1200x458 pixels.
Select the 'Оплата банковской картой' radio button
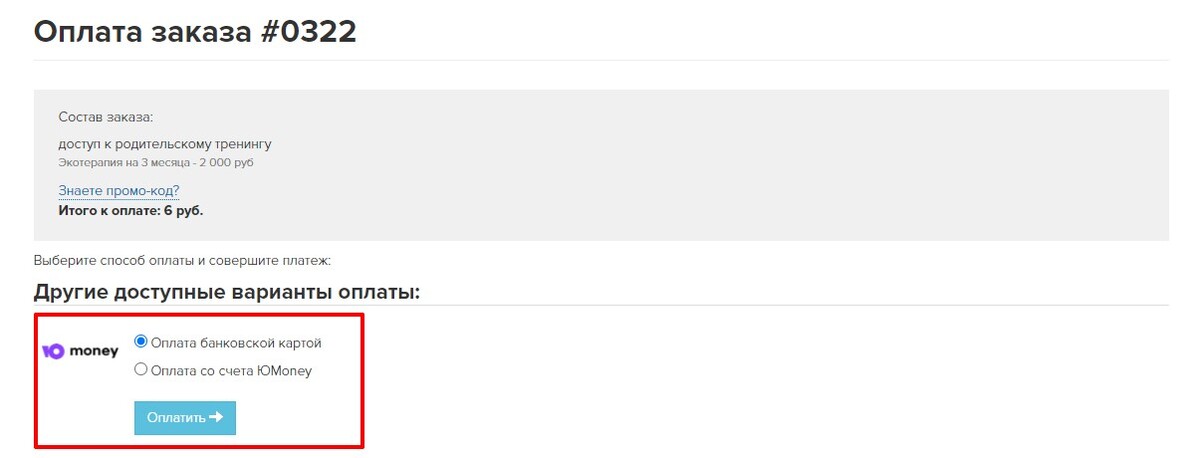(141, 342)
